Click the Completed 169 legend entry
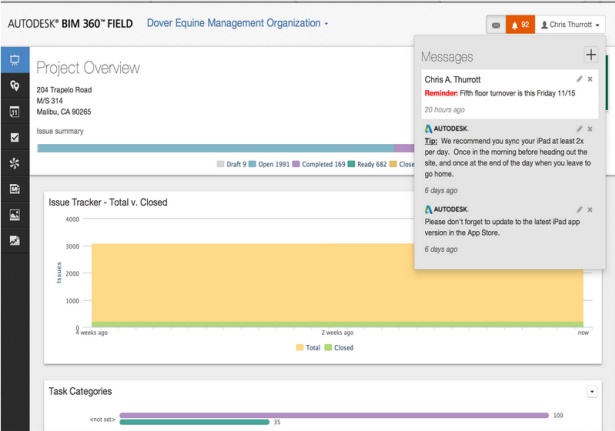615x431 pixels. tap(319, 164)
